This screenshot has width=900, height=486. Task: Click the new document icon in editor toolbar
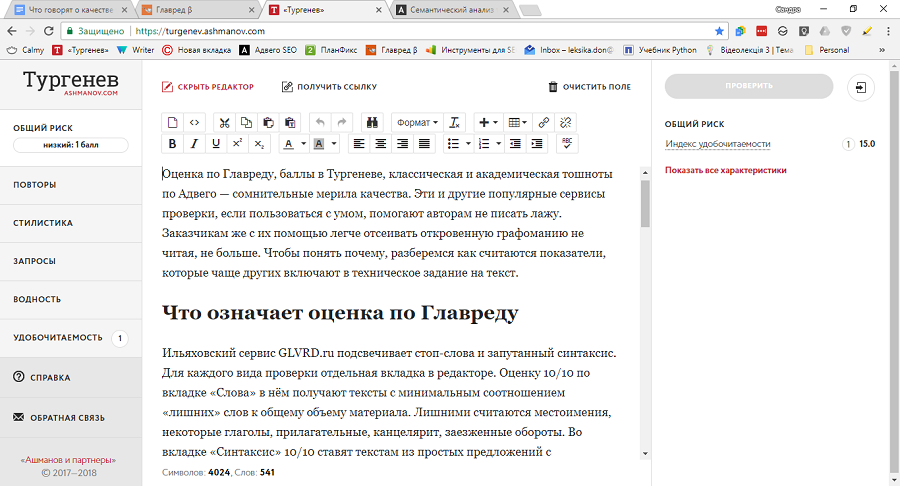[x=172, y=122]
